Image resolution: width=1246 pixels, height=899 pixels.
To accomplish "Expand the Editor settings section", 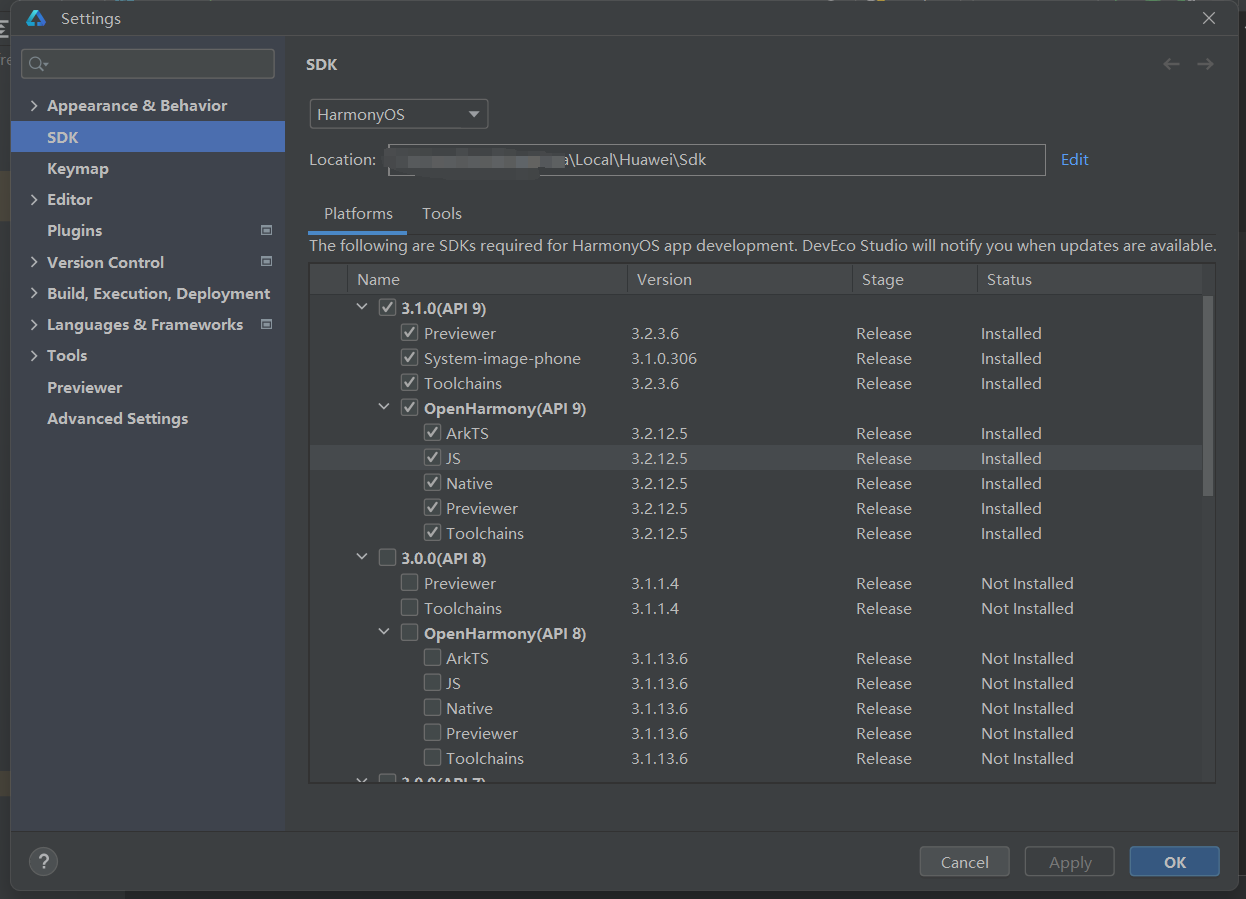I will click(x=34, y=200).
